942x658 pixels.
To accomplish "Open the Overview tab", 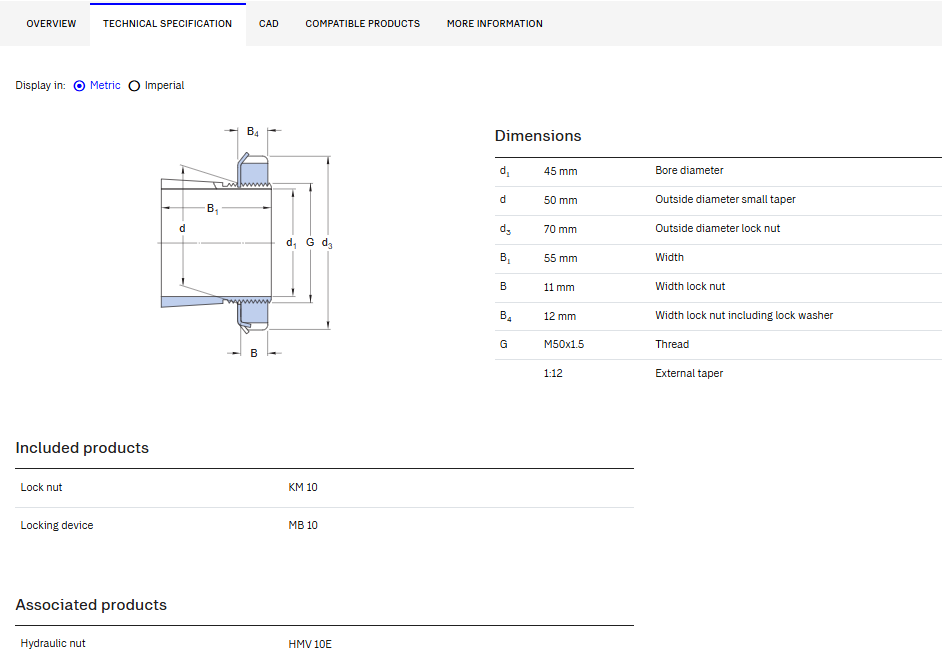I will point(51,23).
